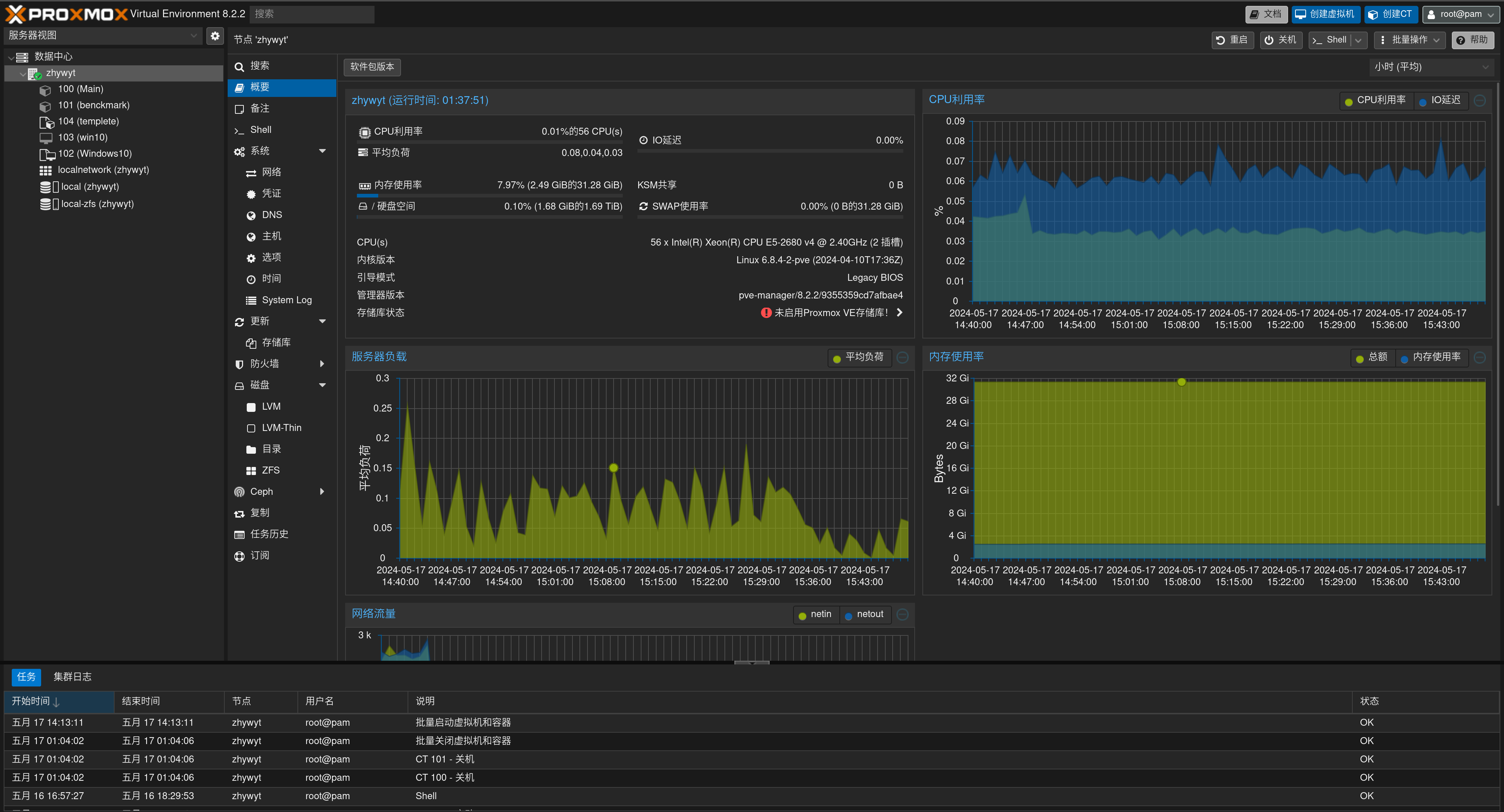Click the package versions button
Screen dimensions: 1504x812
372,67
